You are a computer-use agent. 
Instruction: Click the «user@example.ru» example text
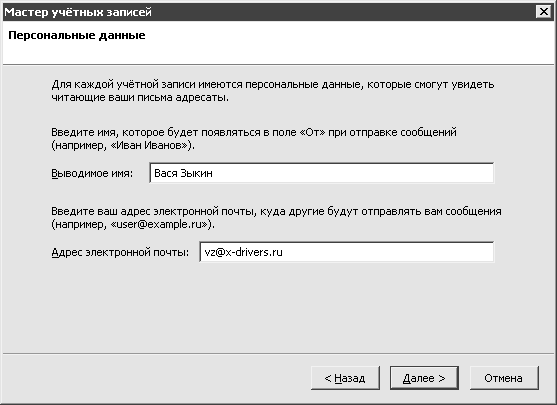(159, 225)
